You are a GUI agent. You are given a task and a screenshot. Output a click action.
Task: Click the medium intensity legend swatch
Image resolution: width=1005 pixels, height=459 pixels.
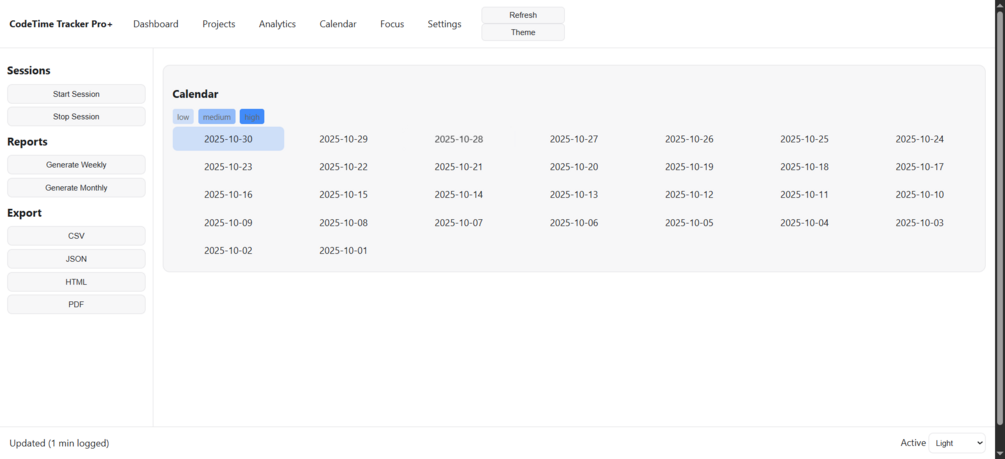[x=217, y=117]
